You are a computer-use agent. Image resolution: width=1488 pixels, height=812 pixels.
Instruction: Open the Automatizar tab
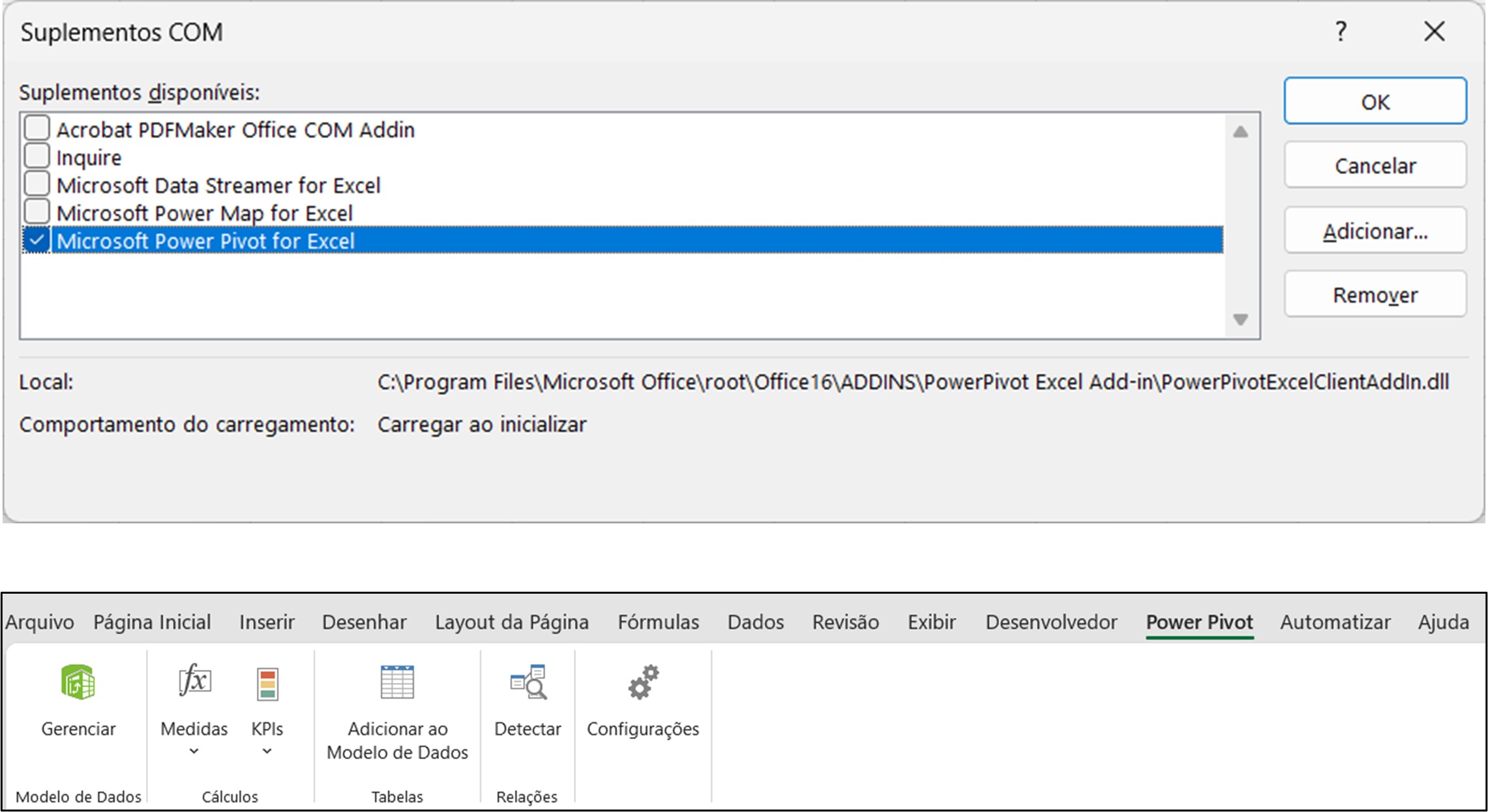(1335, 622)
